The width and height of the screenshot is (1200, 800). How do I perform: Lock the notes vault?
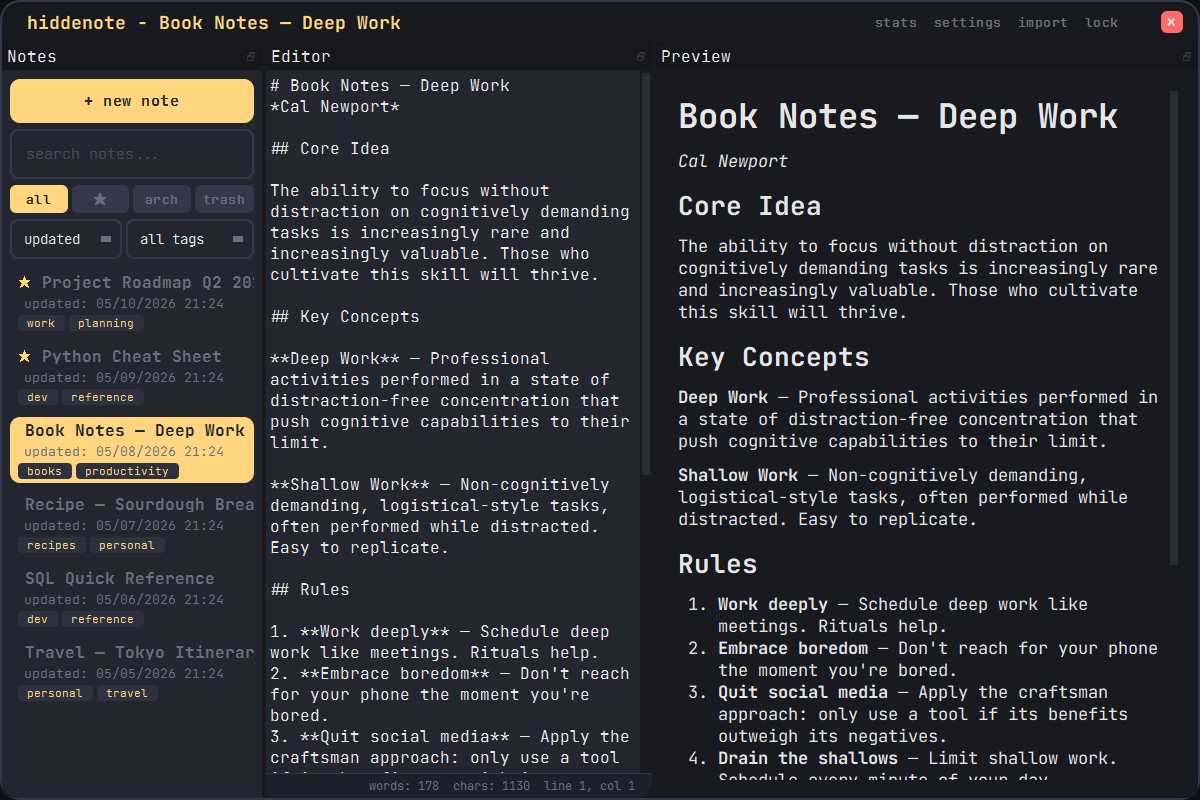[1102, 22]
